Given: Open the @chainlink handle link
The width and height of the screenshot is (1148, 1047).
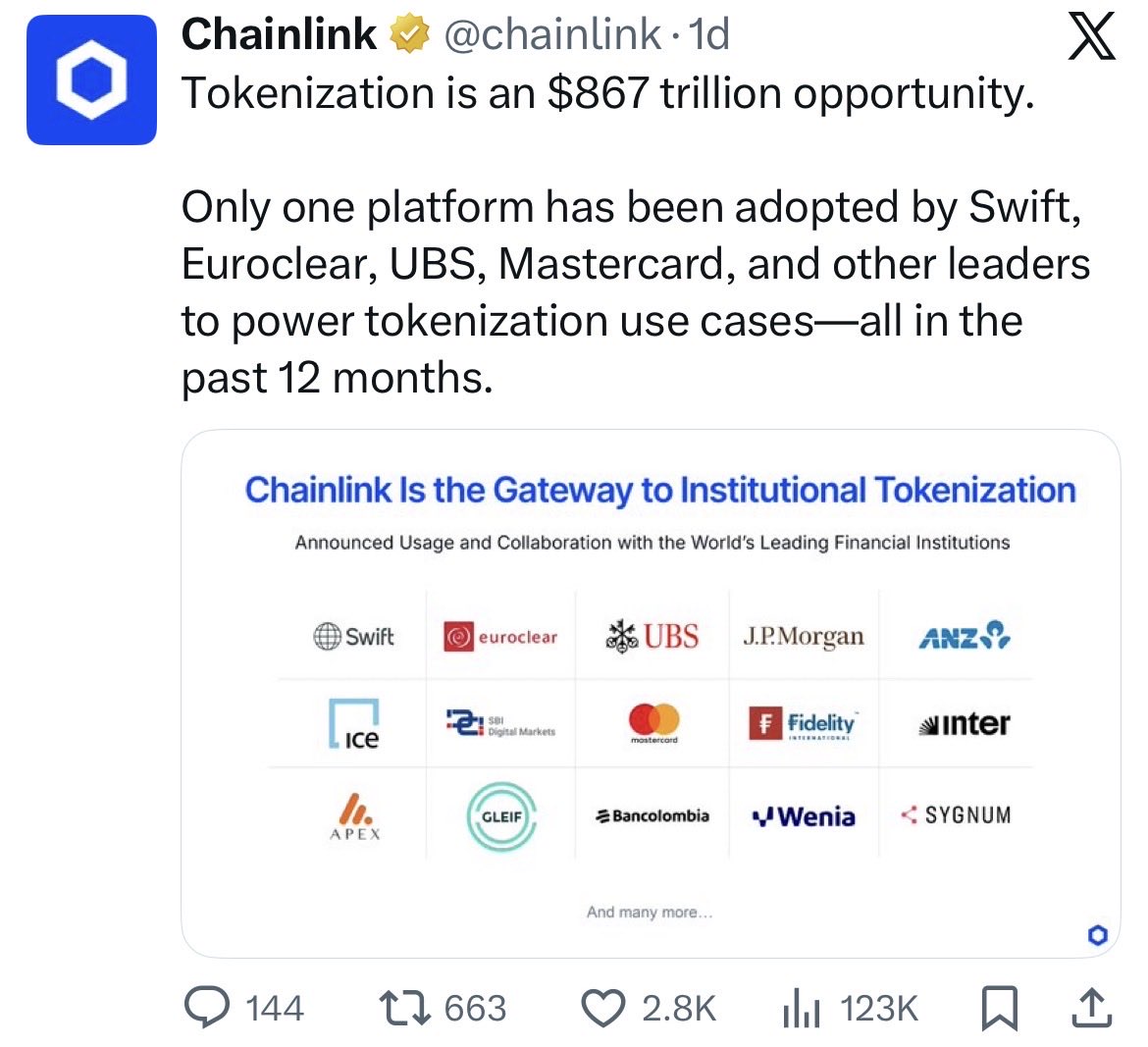Looking at the screenshot, I should coord(552,36).
